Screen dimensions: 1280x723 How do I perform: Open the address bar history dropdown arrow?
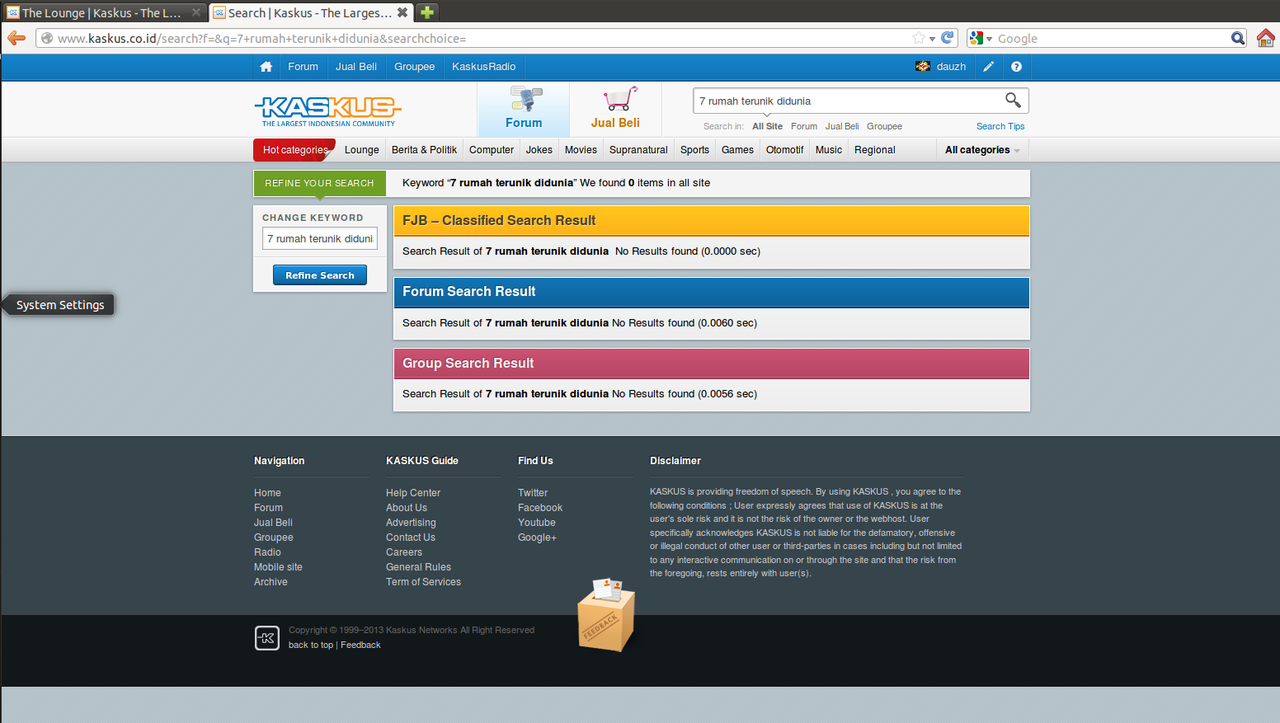(932, 39)
